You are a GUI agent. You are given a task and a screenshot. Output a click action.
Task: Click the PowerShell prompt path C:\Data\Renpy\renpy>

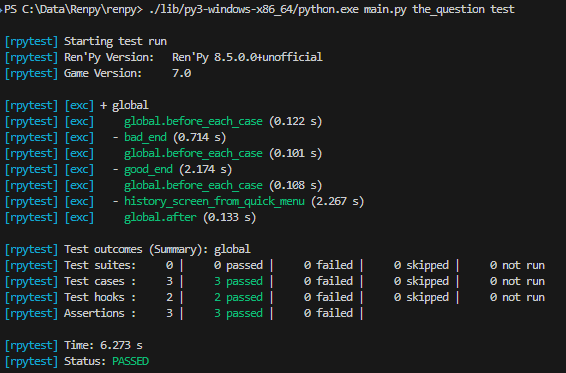82,9
